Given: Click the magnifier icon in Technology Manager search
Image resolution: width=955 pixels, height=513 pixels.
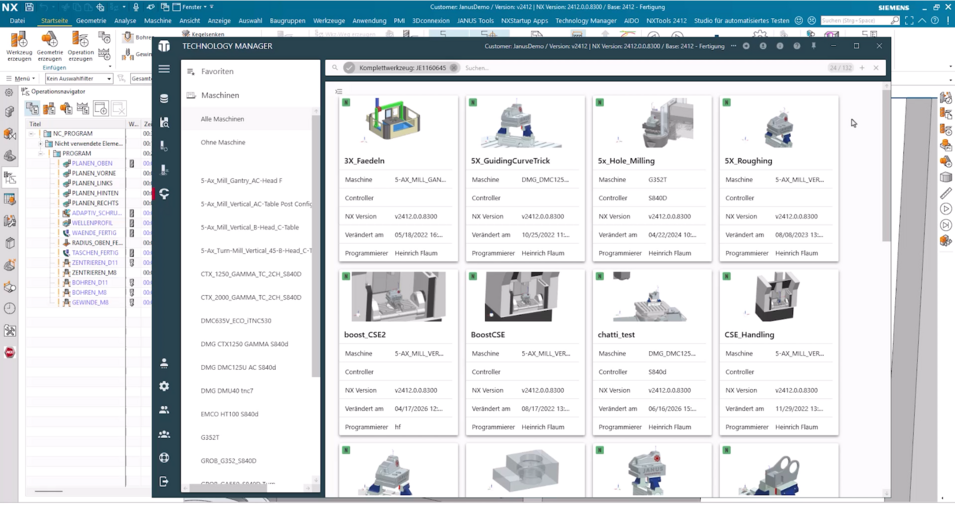Looking at the screenshot, I should click(x=334, y=68).
